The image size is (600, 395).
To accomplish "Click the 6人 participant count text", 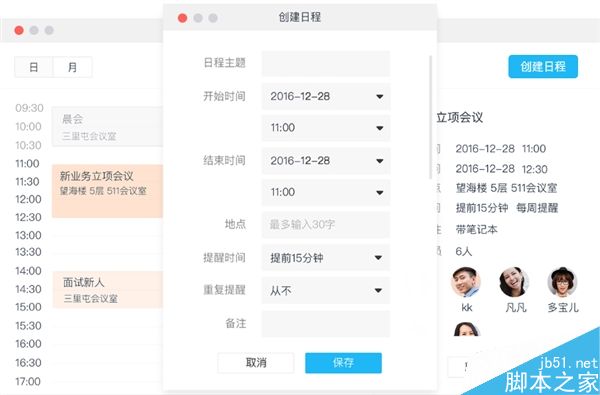I will pyautogui.click(x=464, y=251).
